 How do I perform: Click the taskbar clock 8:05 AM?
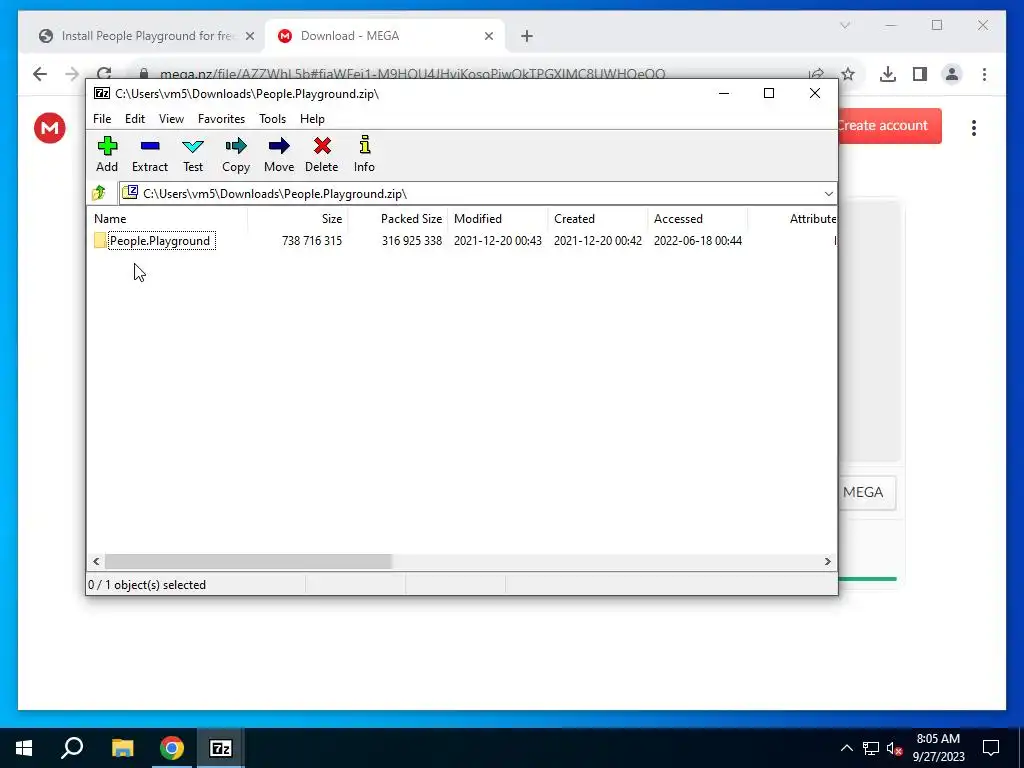pyautogui.click(x=938, y=739)
